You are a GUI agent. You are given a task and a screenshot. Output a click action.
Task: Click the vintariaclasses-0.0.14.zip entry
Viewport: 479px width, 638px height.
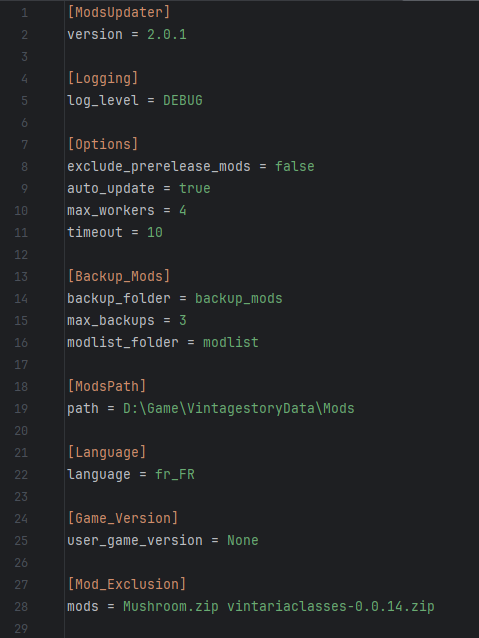(x=330, y=606)
